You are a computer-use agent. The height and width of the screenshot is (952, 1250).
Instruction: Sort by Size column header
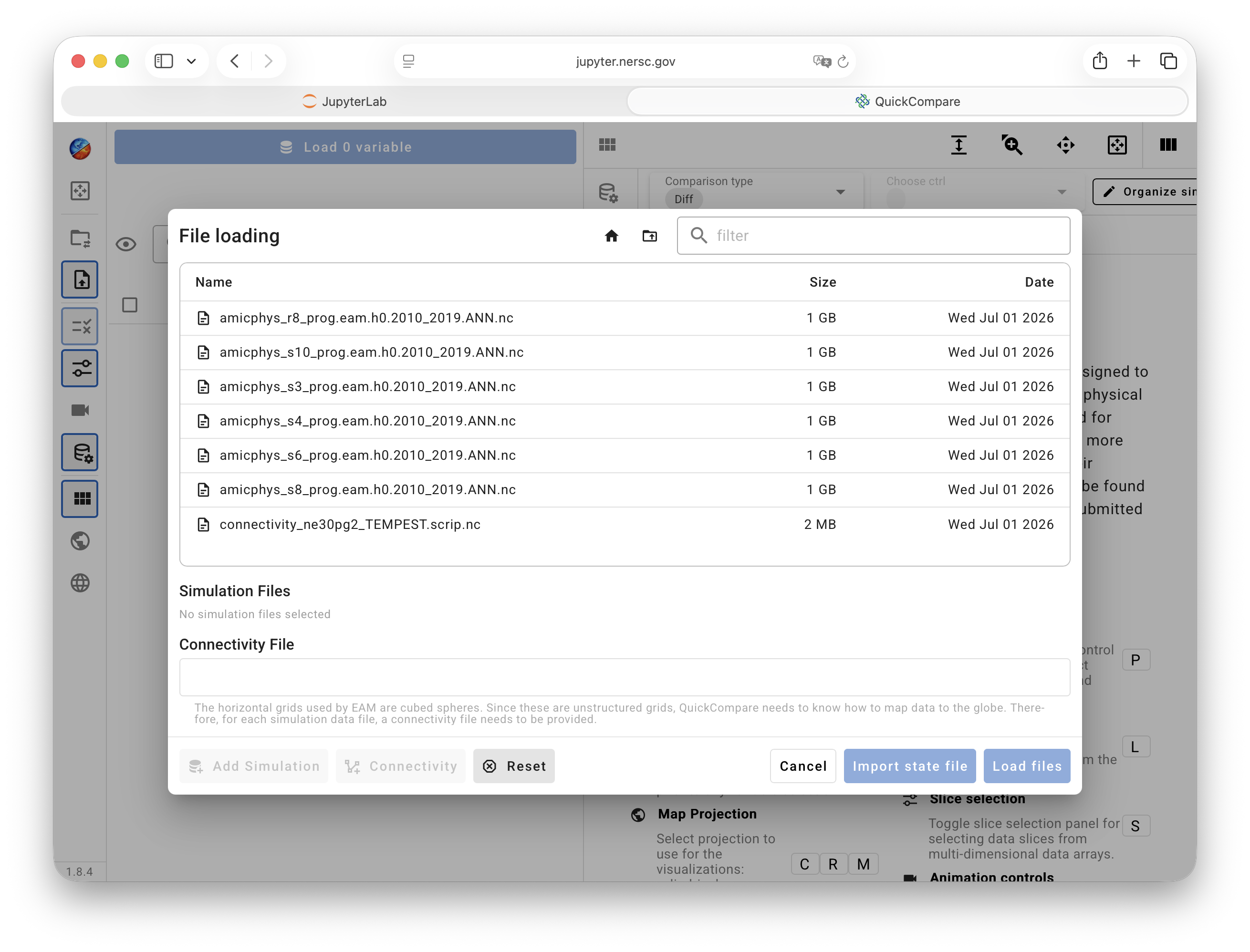tap(823, 282)
